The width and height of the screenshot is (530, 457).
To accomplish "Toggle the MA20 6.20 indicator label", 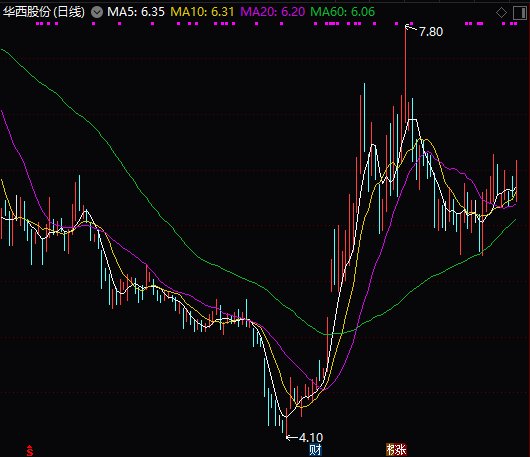I will coord(272,12).
